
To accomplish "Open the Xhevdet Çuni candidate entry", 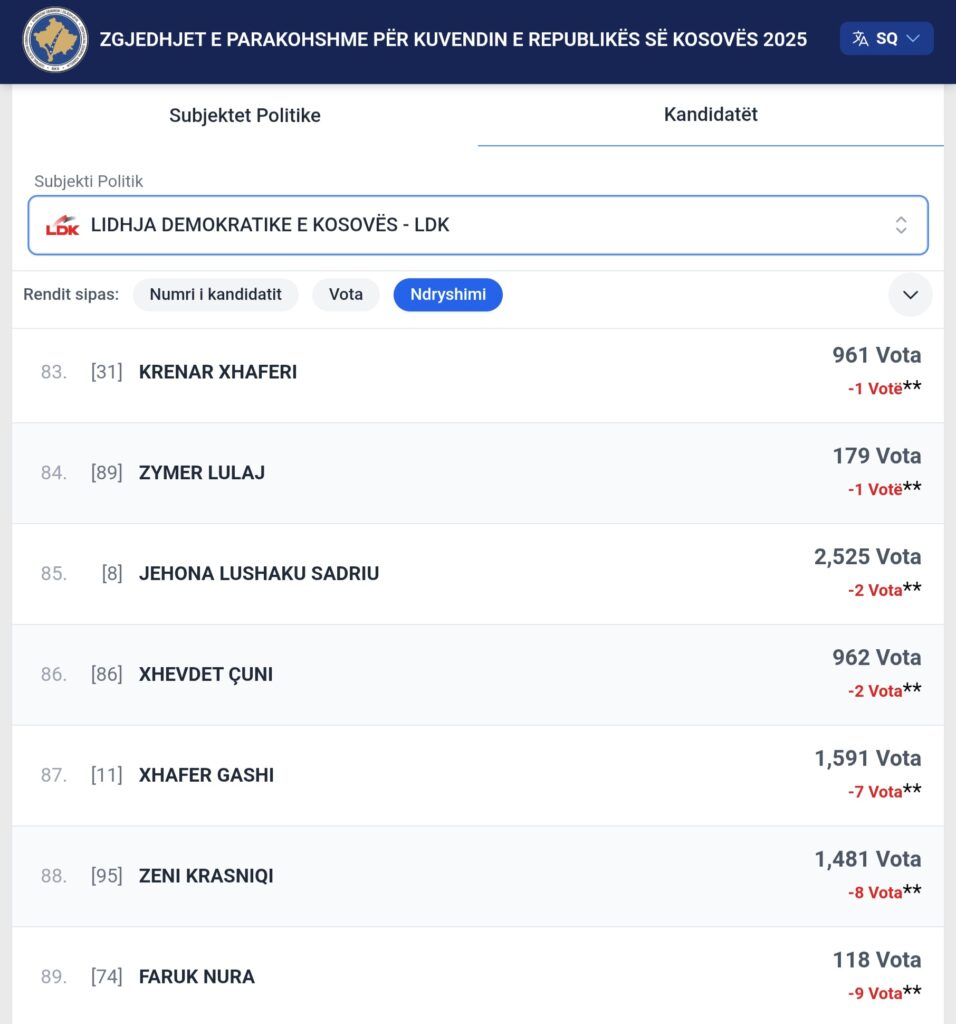I will click(x=206, y=675).
